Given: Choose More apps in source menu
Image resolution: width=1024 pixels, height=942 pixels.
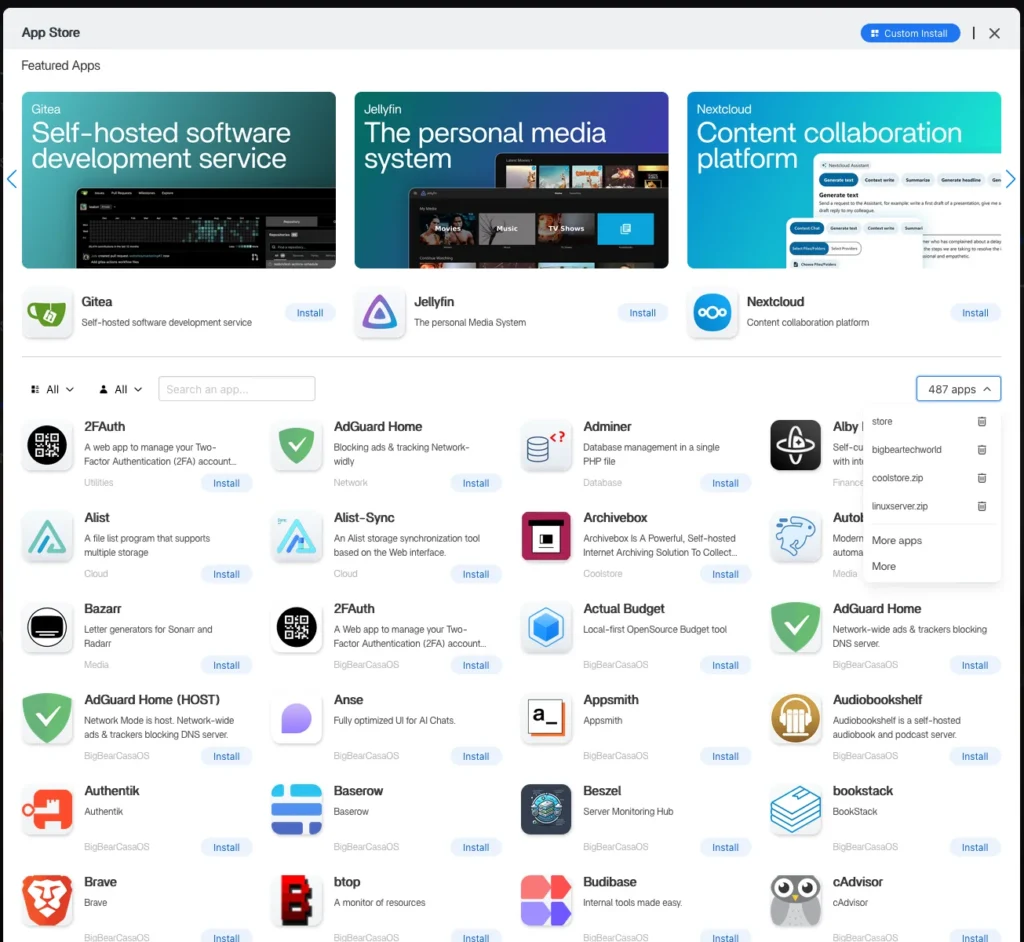Looking at the screenshot, I should 897,540.
